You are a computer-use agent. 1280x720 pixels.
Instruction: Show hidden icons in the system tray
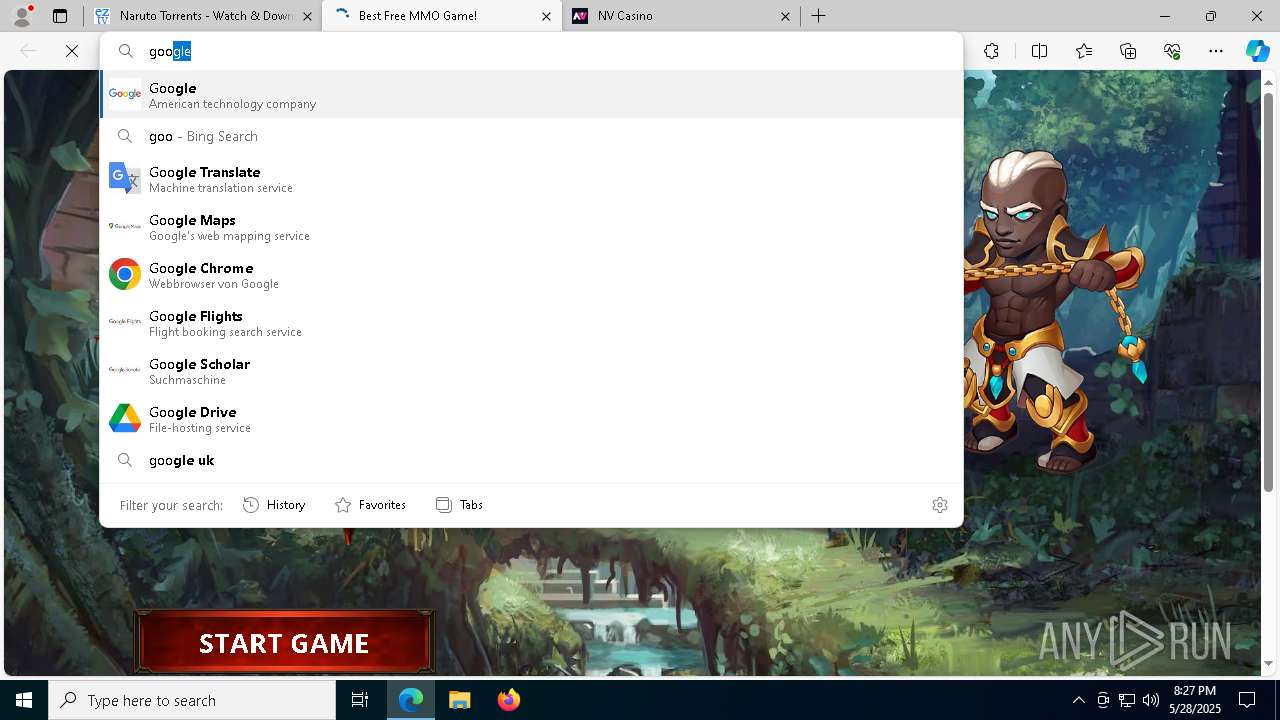(x=1078, y=700)
